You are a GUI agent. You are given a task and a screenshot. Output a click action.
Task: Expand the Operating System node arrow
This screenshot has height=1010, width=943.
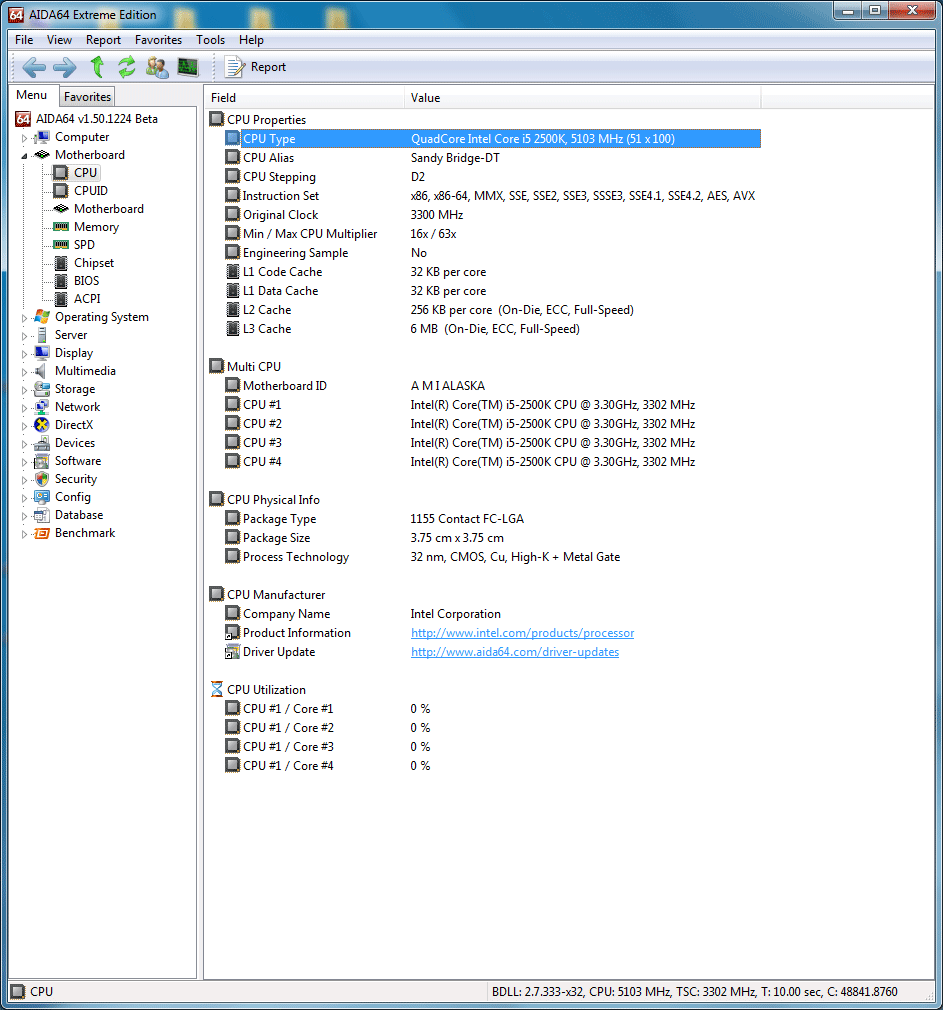point(24,318)
